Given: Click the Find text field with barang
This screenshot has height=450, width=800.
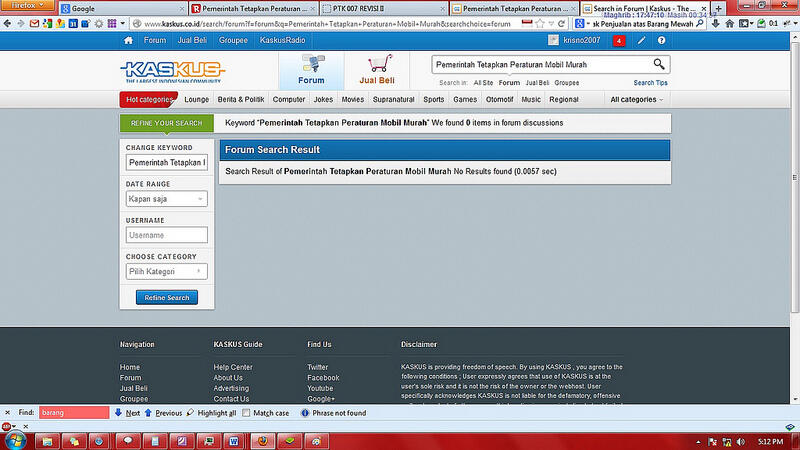Looking at the screenshot, I should [74, 413].
